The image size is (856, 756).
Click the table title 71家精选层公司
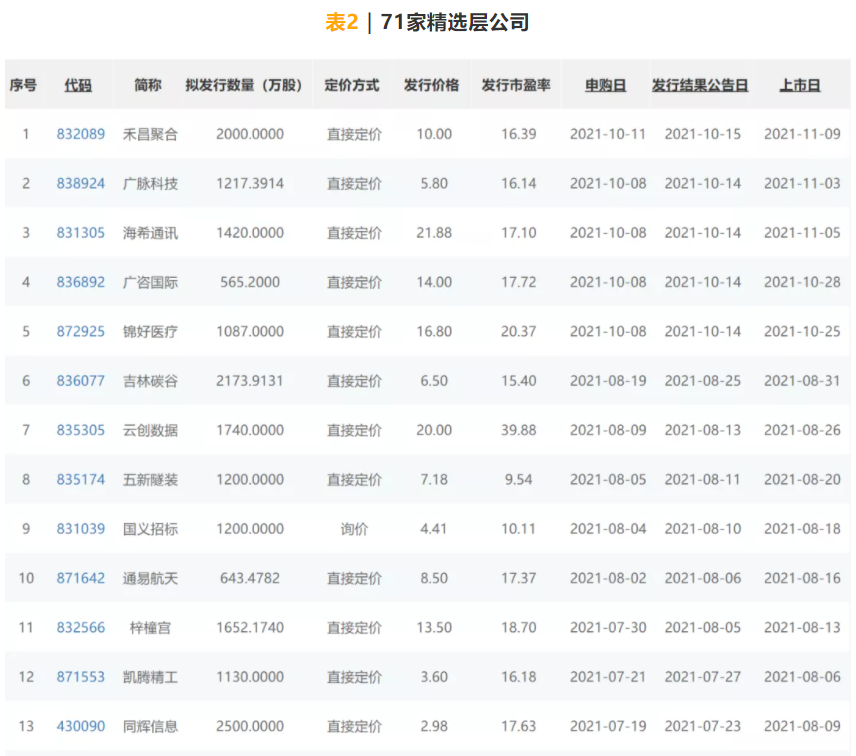tap(455, 22)
